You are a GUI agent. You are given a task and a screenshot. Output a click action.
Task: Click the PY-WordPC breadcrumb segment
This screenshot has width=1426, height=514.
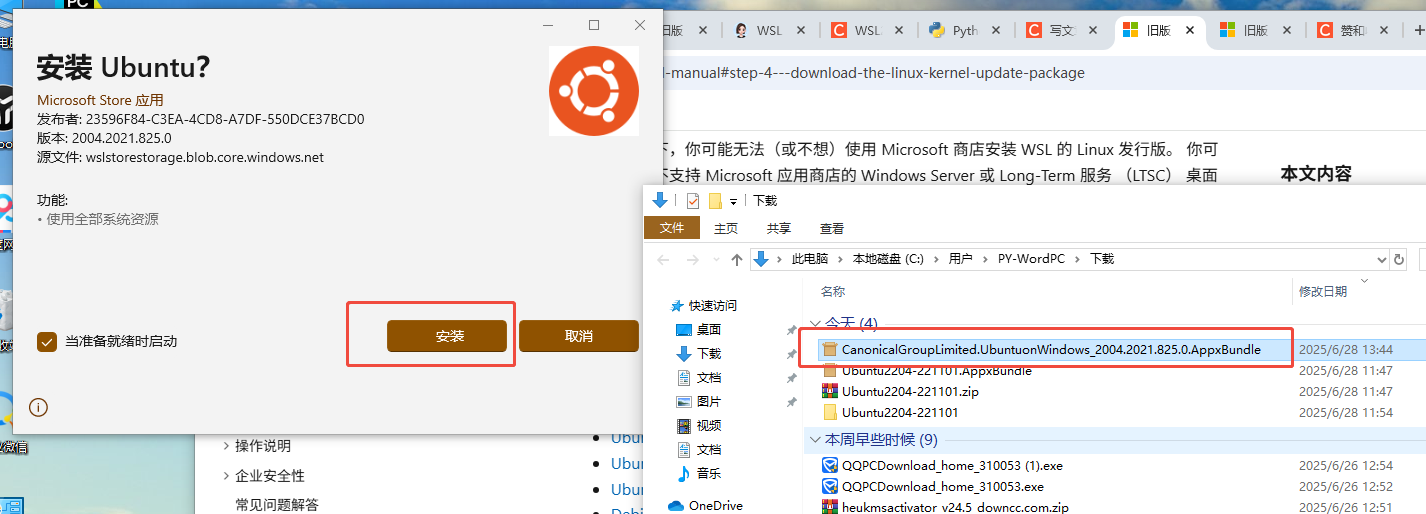[x=1030, y=259]
